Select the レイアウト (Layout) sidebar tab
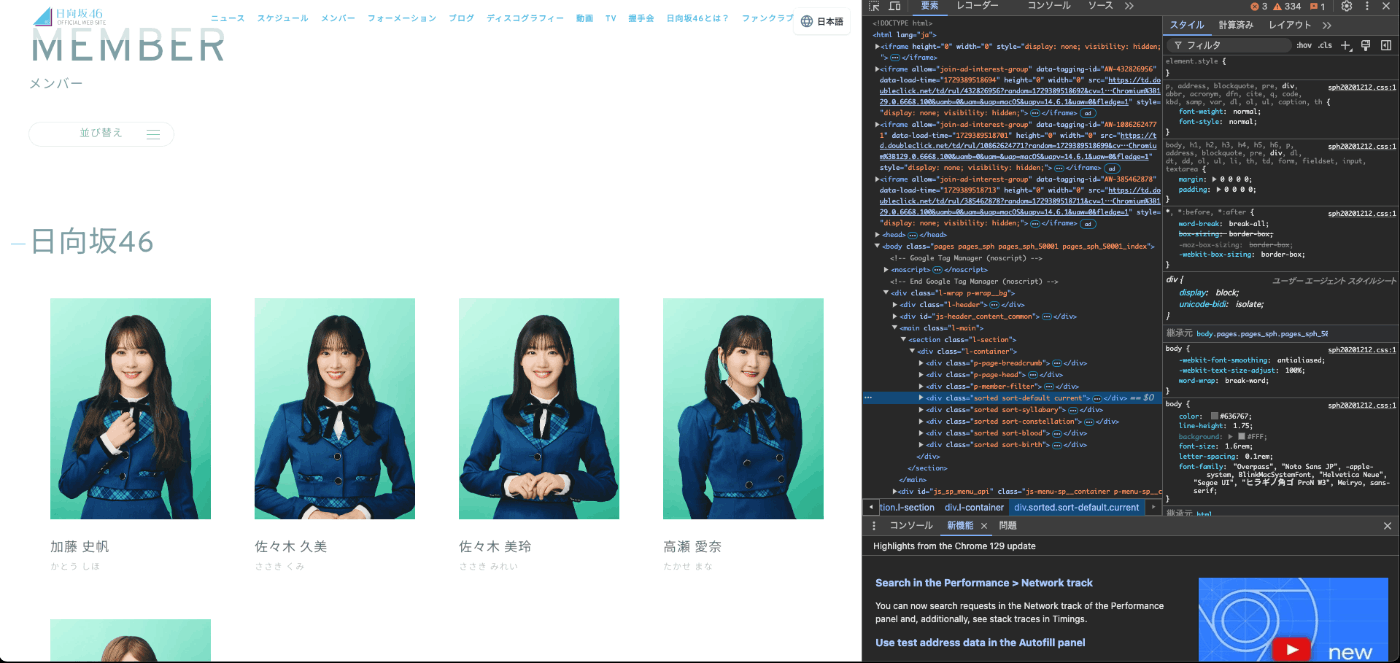 pyautogui.click(x=1290, y=25)
